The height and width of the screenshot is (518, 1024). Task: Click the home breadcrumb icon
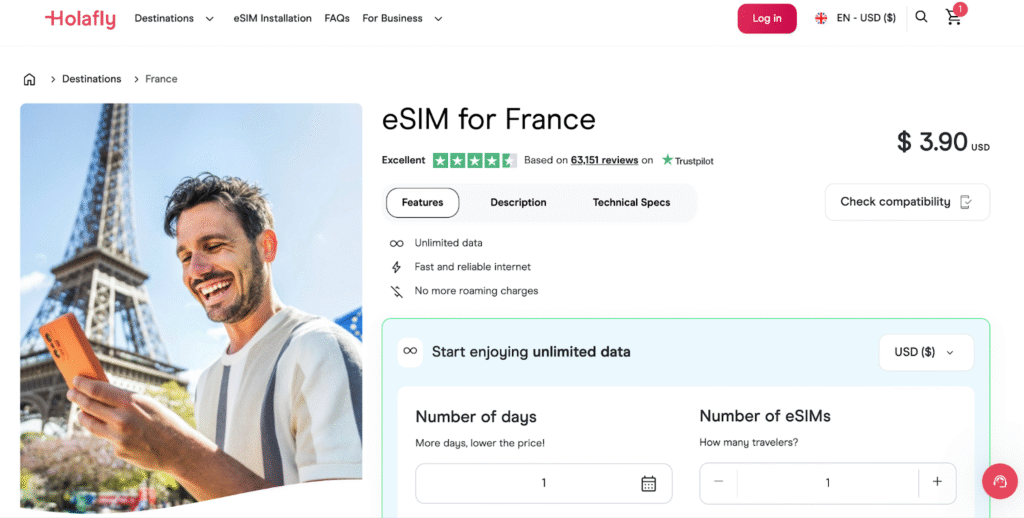[x=29, y=79]
